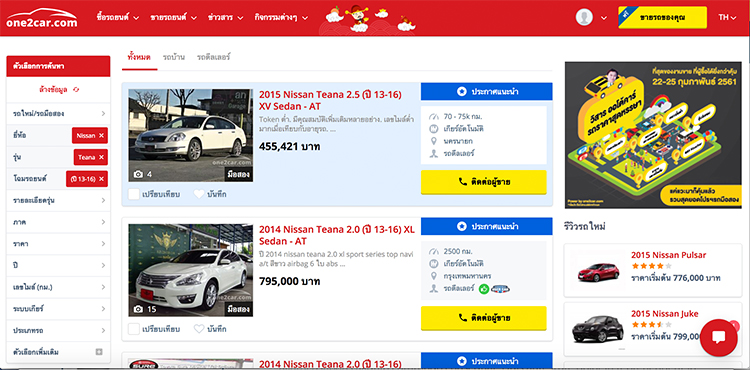750x370 pixels.
Task: Open the TH language dropdown
Action: (727, 18)
